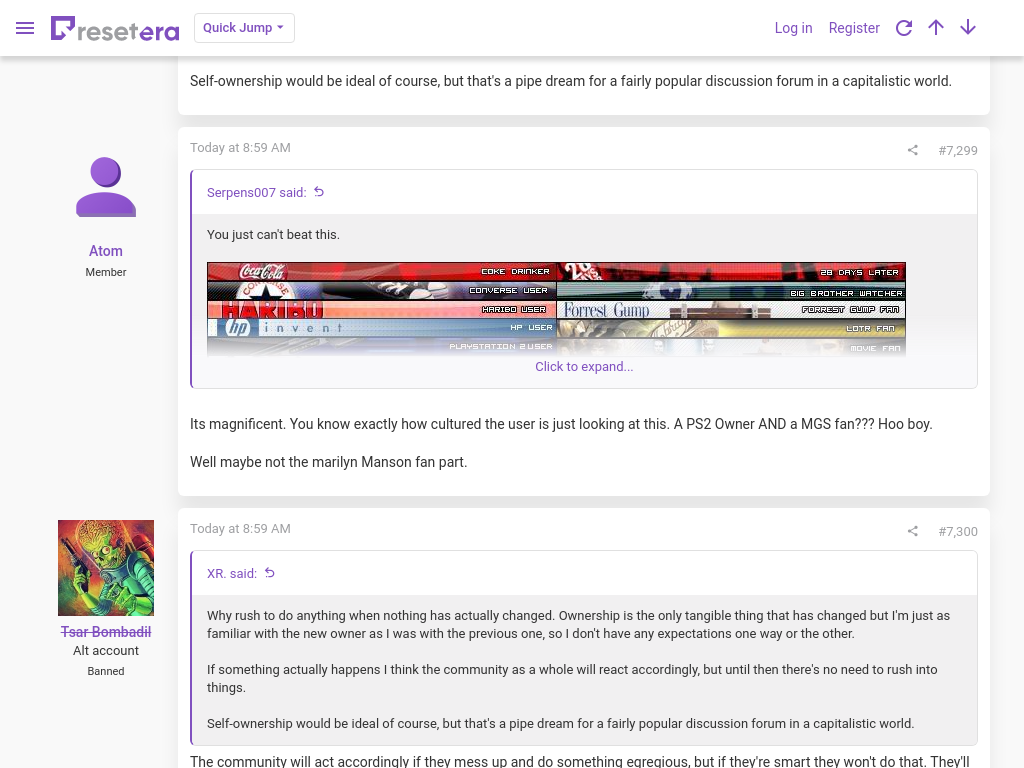Open permalink for post #7,299
Image resolution: width=1024 pixels, height=768 pixels.
[957, 150]
